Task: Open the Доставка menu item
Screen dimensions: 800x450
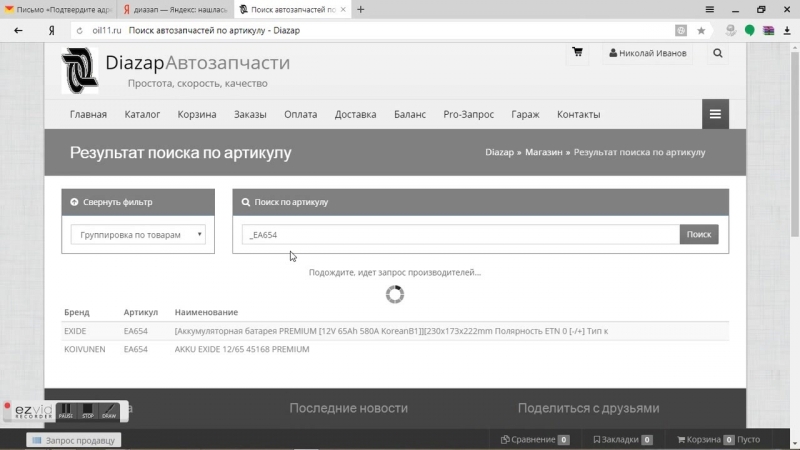Action: [x=356, y=114]
